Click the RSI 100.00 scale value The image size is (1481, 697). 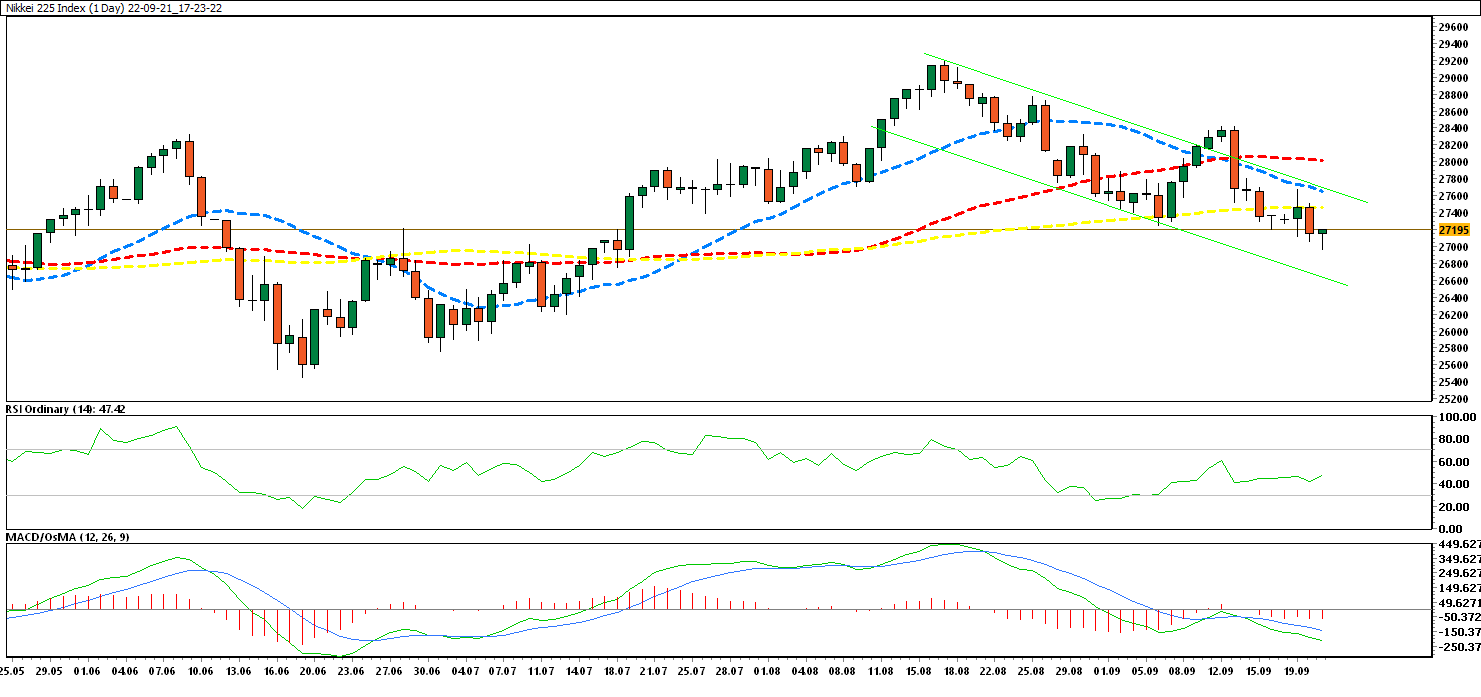point(1455,417)
